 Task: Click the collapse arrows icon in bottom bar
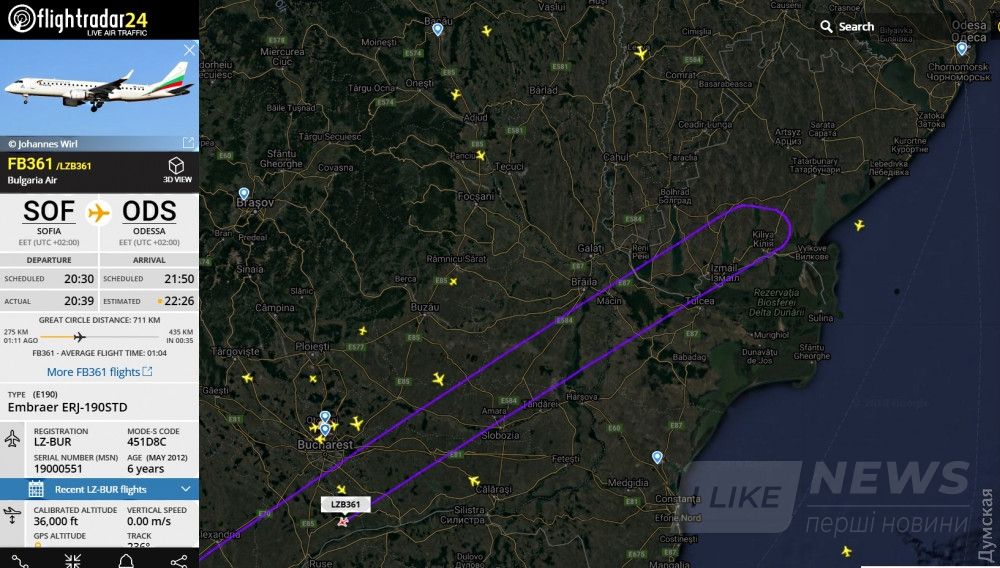coord(73,561)
